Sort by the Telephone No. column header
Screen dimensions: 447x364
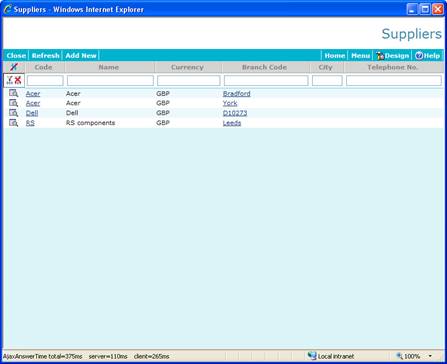[392, 67]
